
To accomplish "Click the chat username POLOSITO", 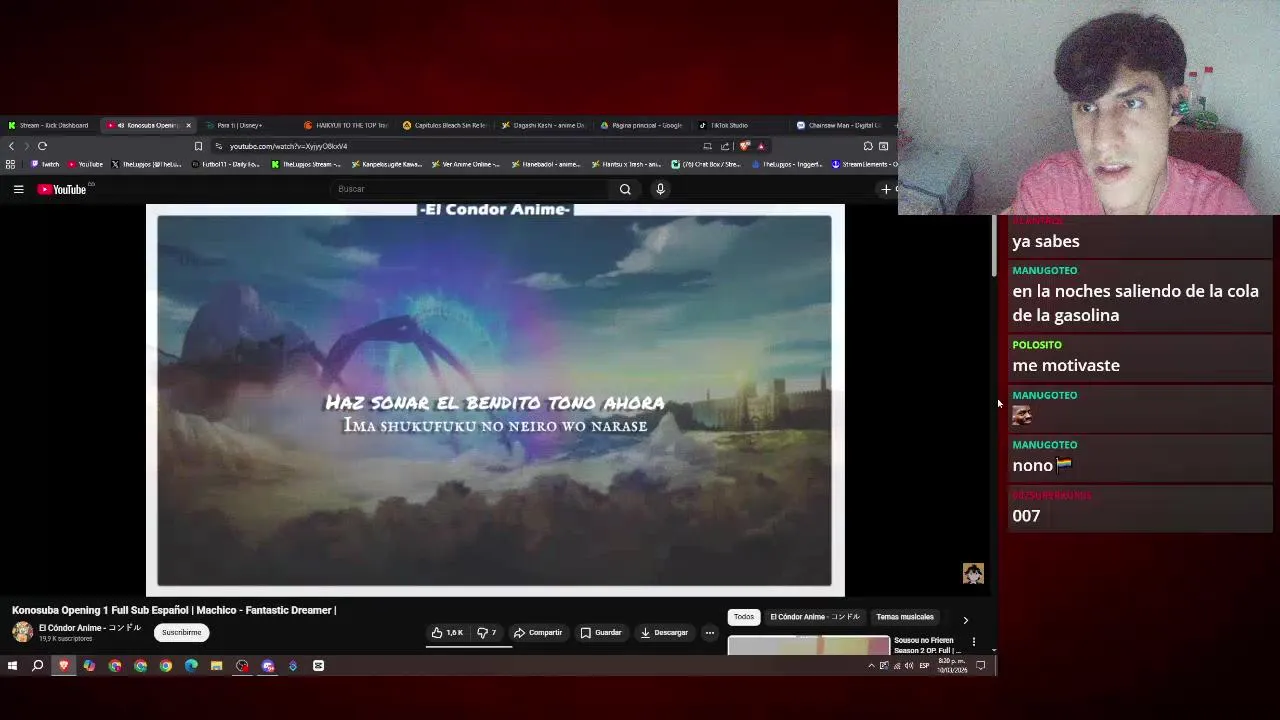I will tap(1037, 345).
